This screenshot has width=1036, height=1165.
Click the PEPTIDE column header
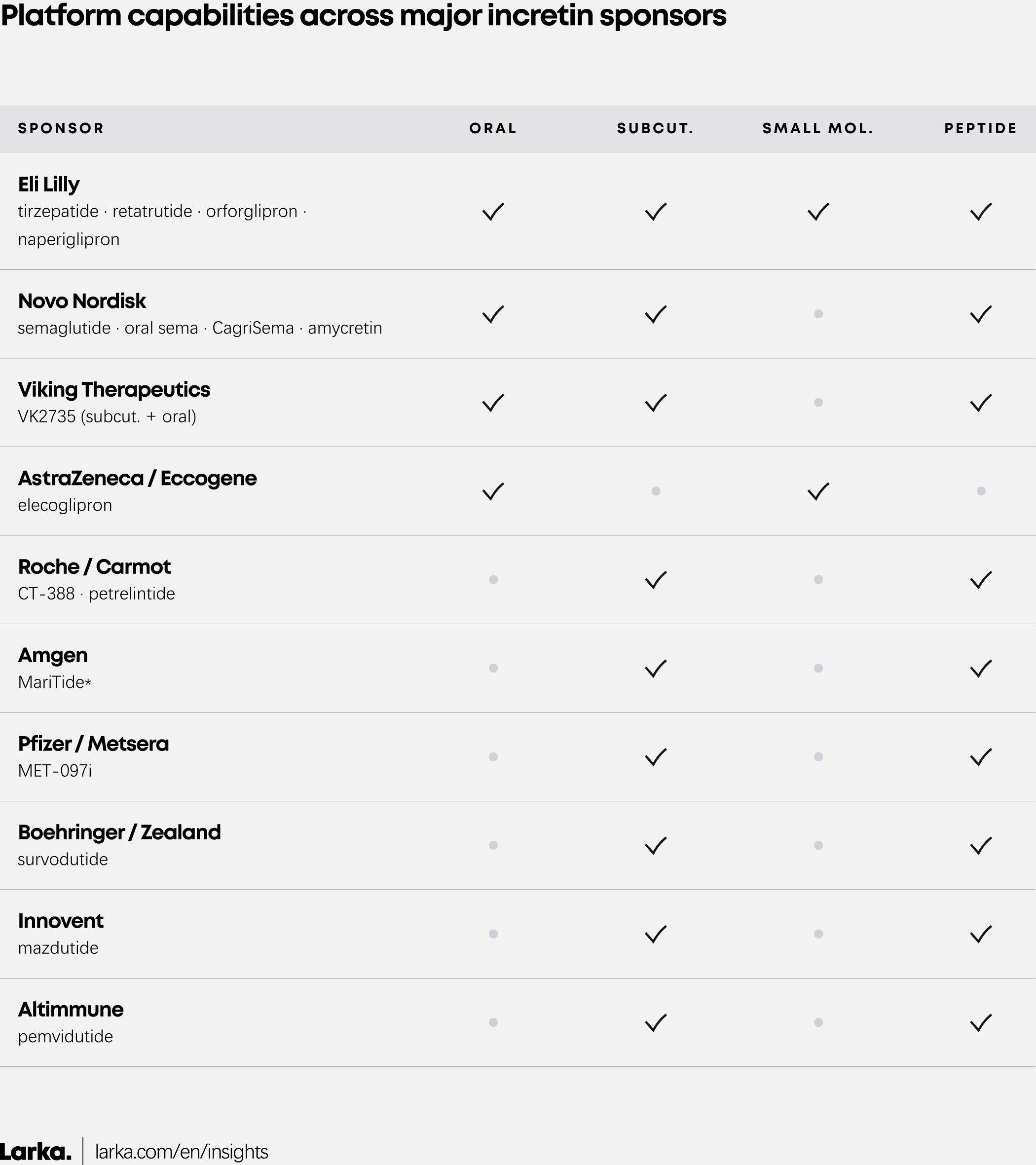click(x=981, y=128)
